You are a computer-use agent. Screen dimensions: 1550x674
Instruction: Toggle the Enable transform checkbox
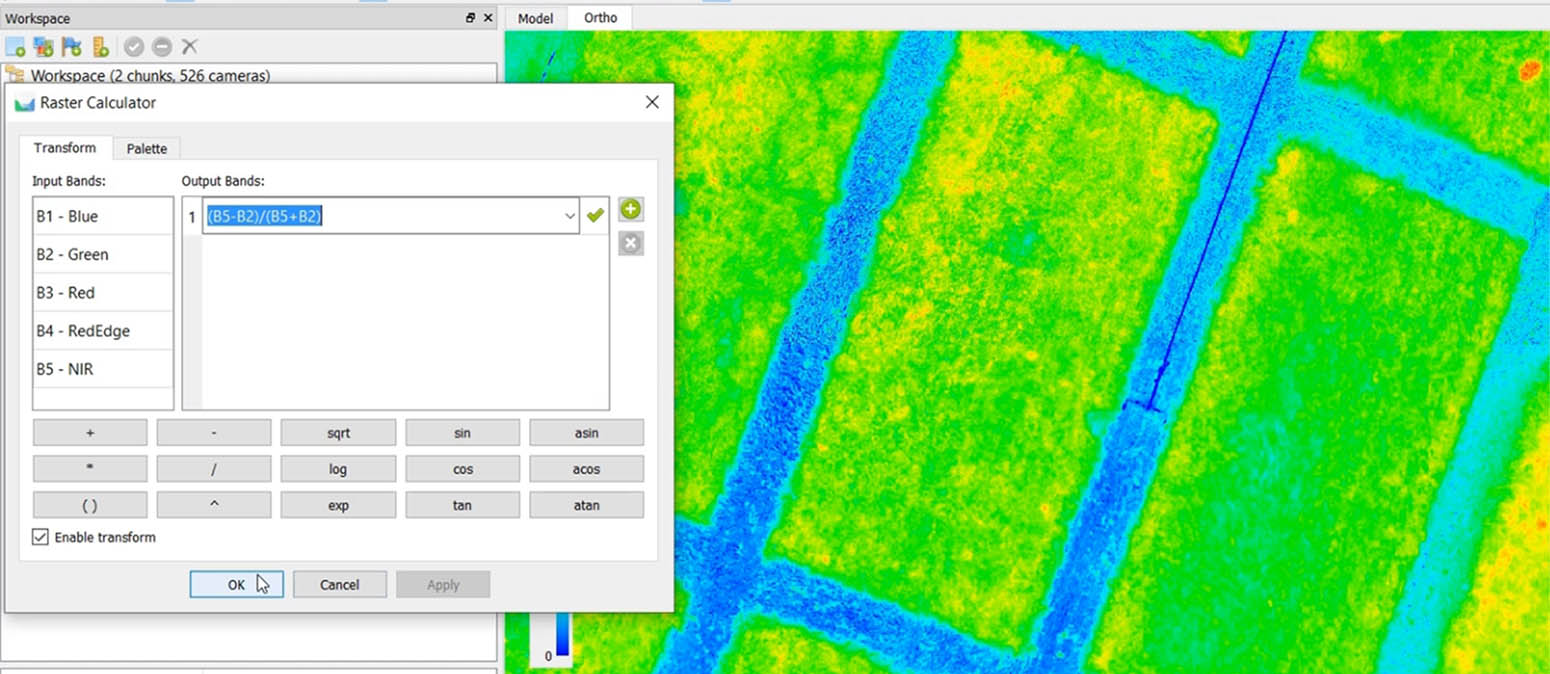click(x=40, y=537)
